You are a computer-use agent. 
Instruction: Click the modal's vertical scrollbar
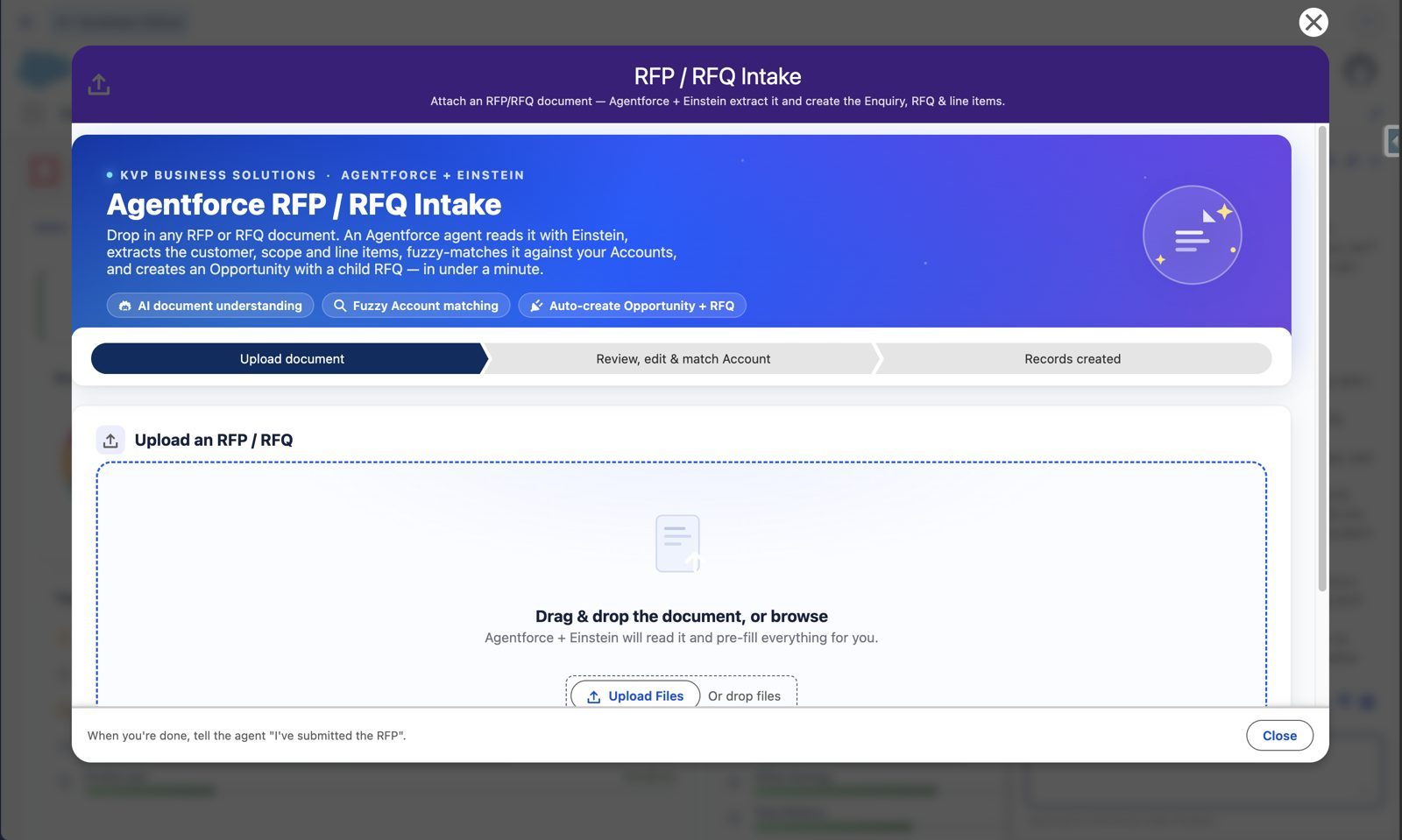1322,359
